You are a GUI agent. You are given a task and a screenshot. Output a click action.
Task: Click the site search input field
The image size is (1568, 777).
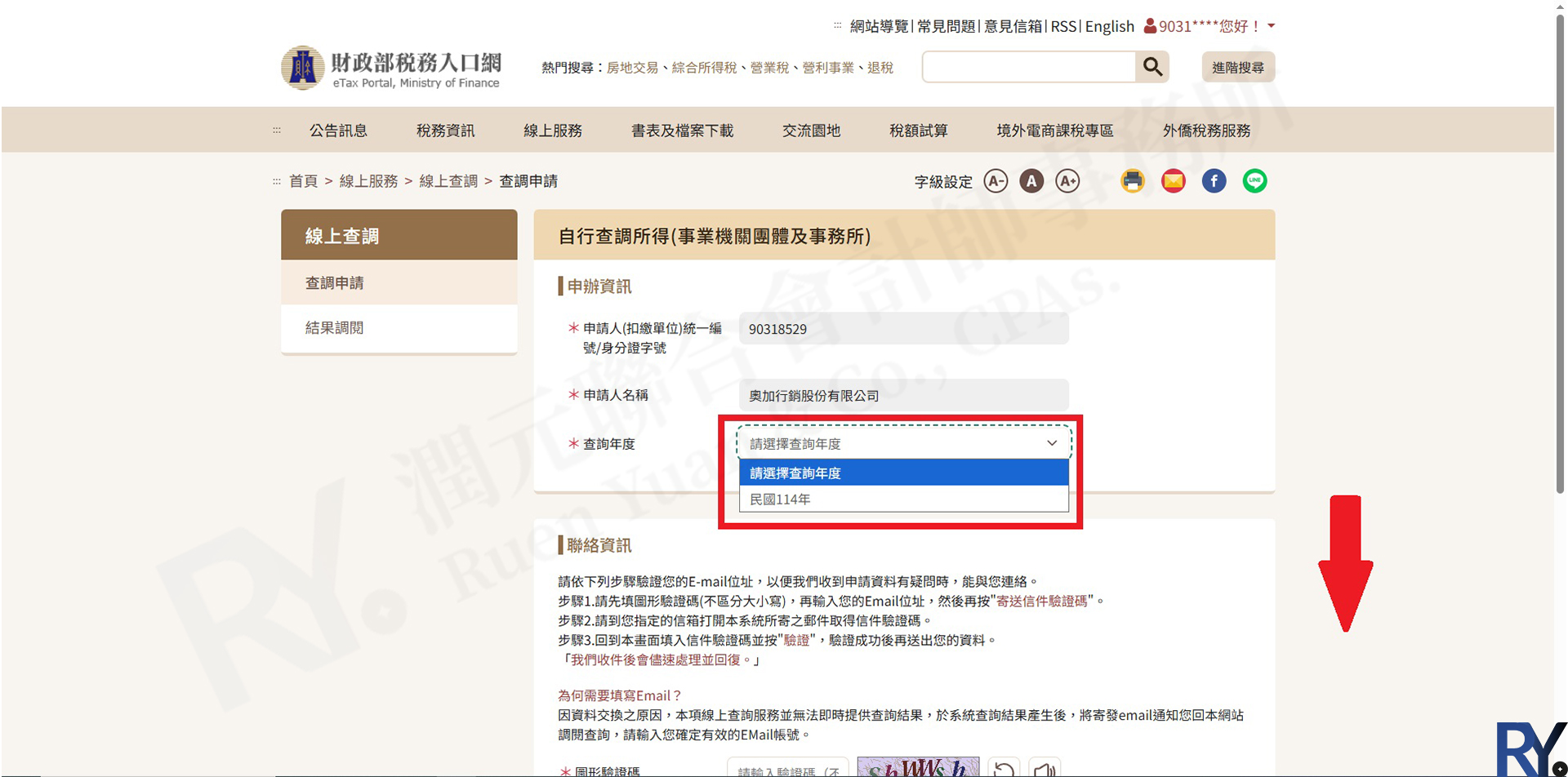(1029, 67)
